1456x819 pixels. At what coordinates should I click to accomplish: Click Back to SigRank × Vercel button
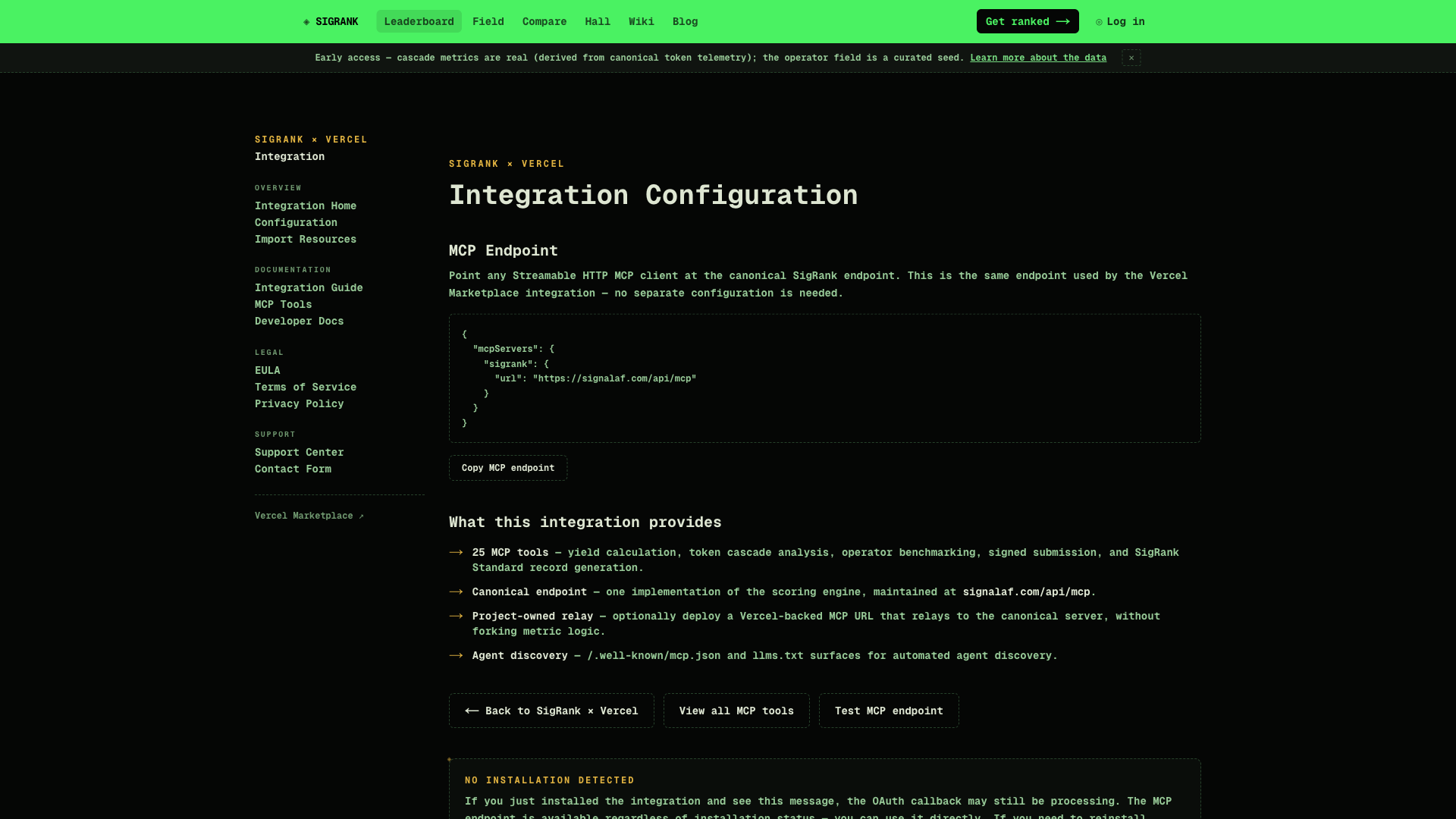click(551, 711)
